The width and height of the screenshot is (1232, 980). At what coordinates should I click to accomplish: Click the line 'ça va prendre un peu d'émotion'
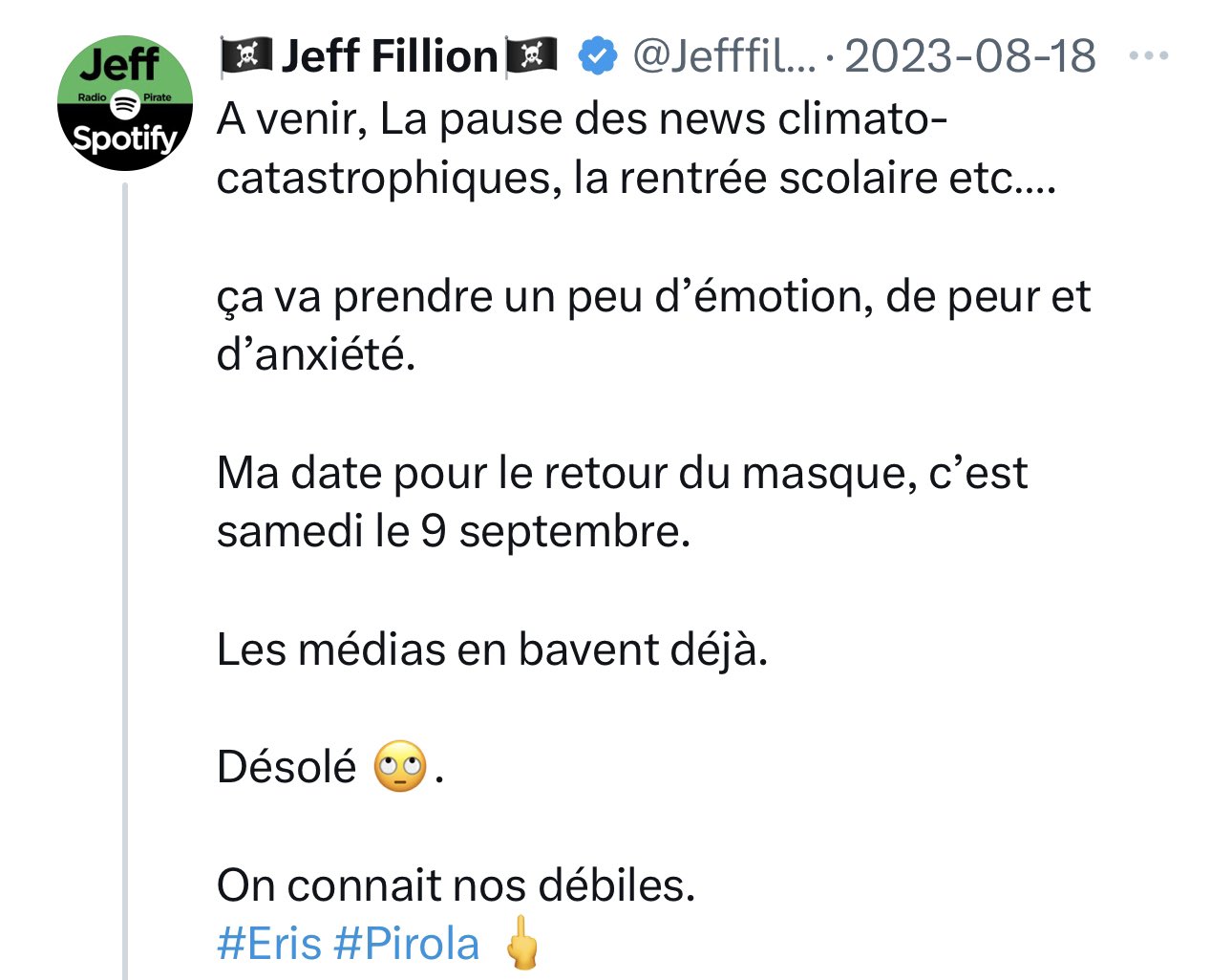[x=653, y=297]
